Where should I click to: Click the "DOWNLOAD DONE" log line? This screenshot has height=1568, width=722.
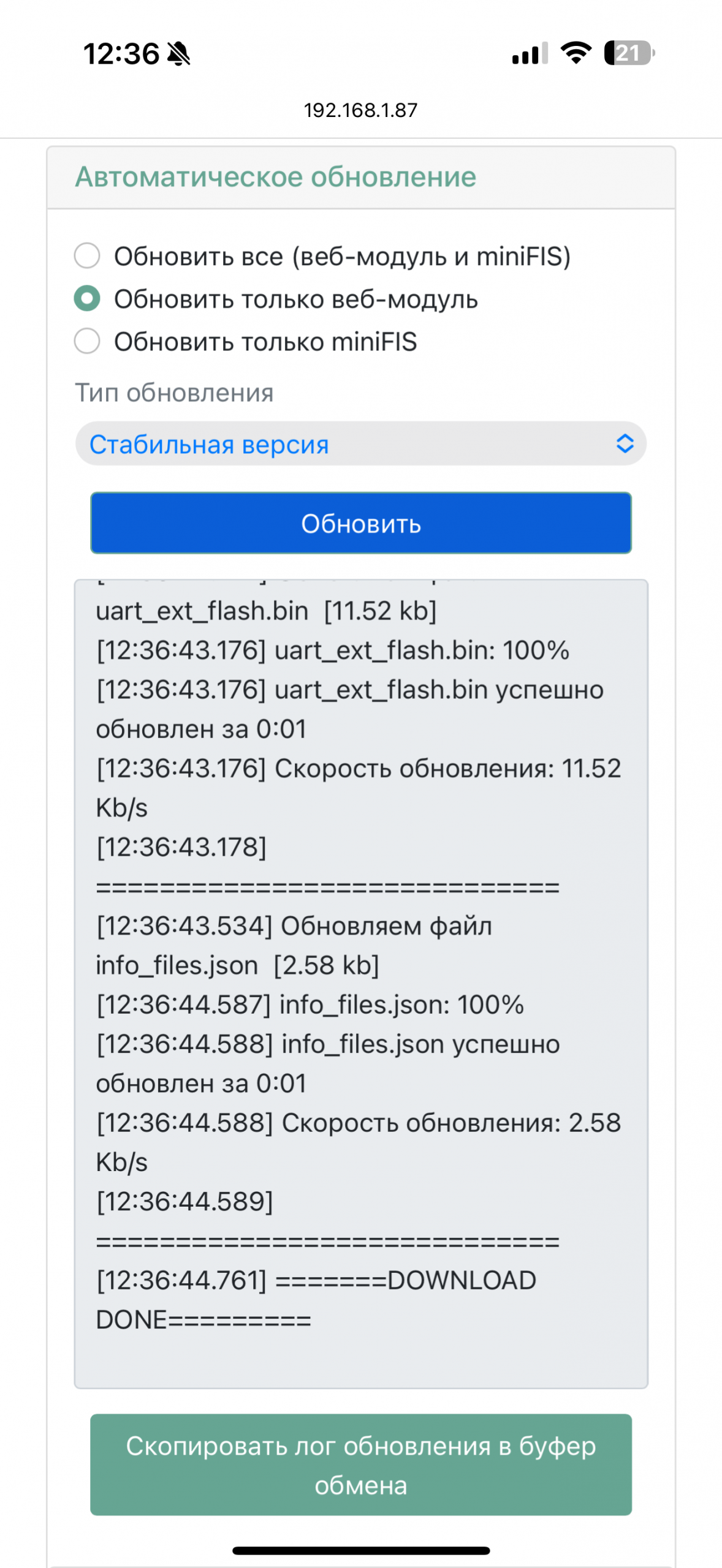coord(316,1300)
